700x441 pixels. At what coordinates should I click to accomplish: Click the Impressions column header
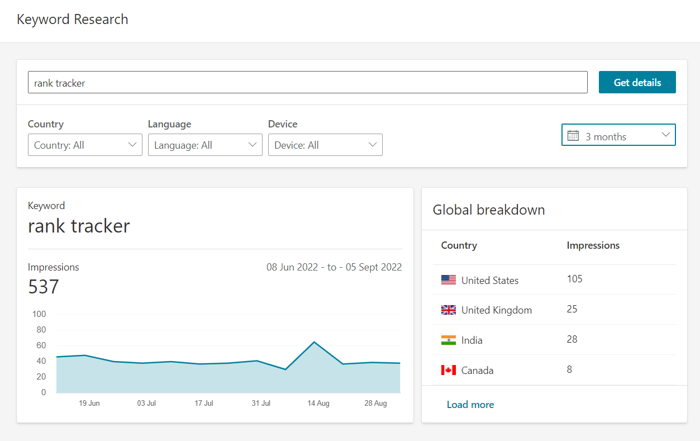click(x=593, y=245)
